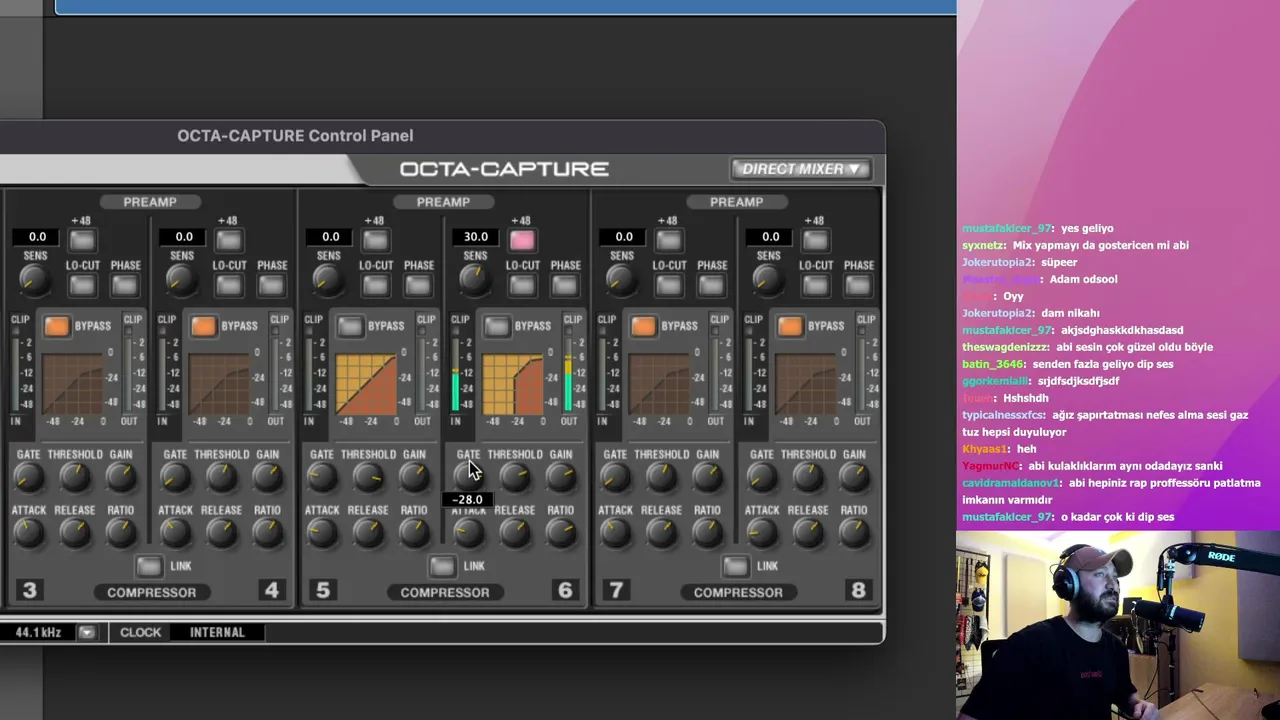The image size is (1280, 720).
Task: Click the GATE knob on channel 3
Action: coord(28,478)
